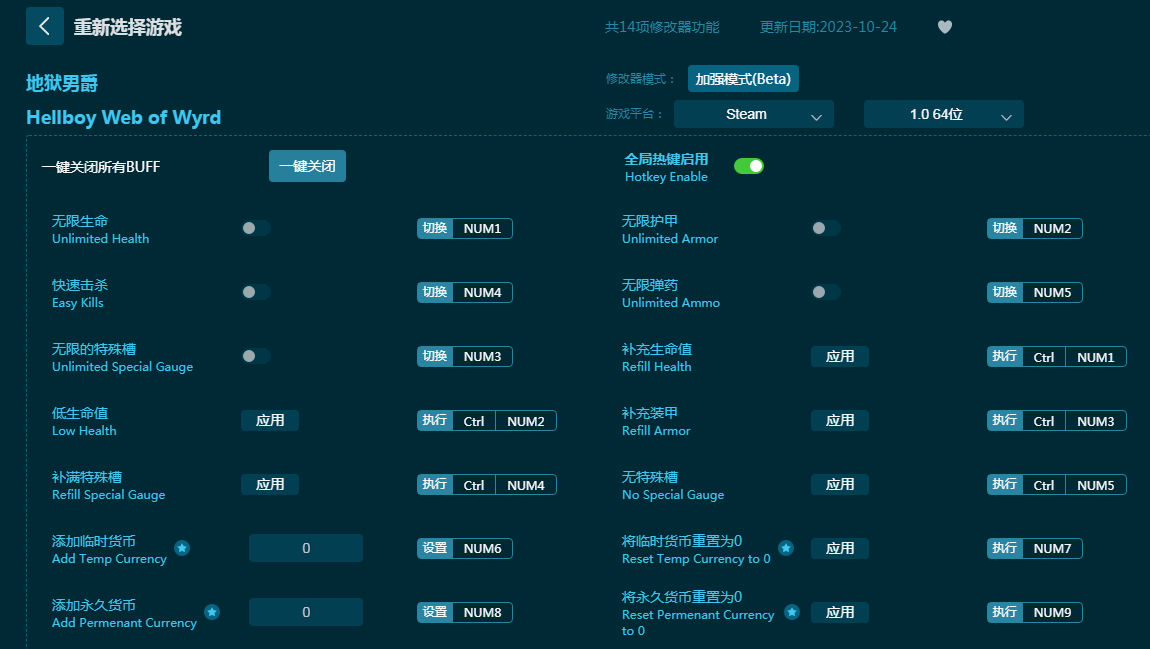The width and height of the screenshot is (1150, 649).
Task: Click the NUM1 hotkey for Unlimited Health
Action: [482, 228]
